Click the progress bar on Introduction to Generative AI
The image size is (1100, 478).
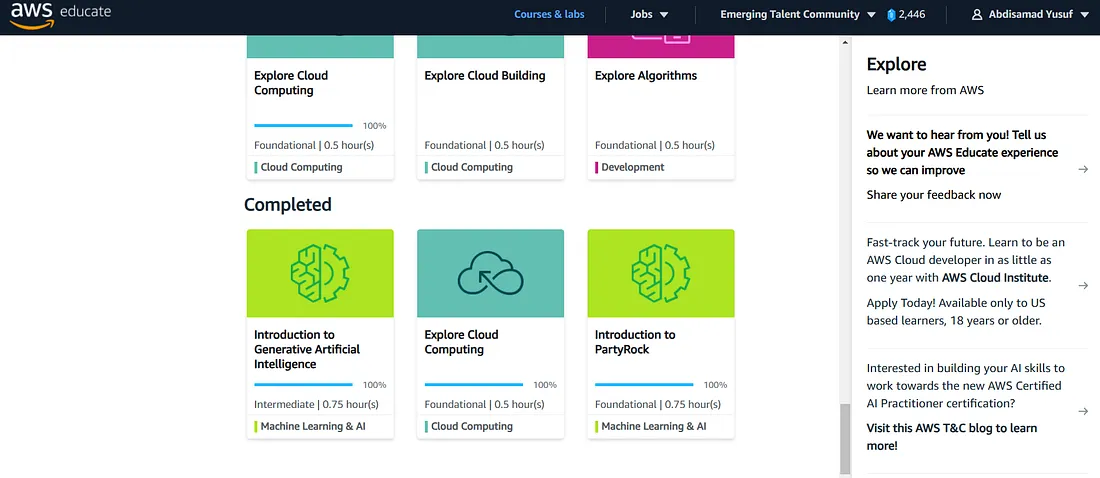pos(303,385)
